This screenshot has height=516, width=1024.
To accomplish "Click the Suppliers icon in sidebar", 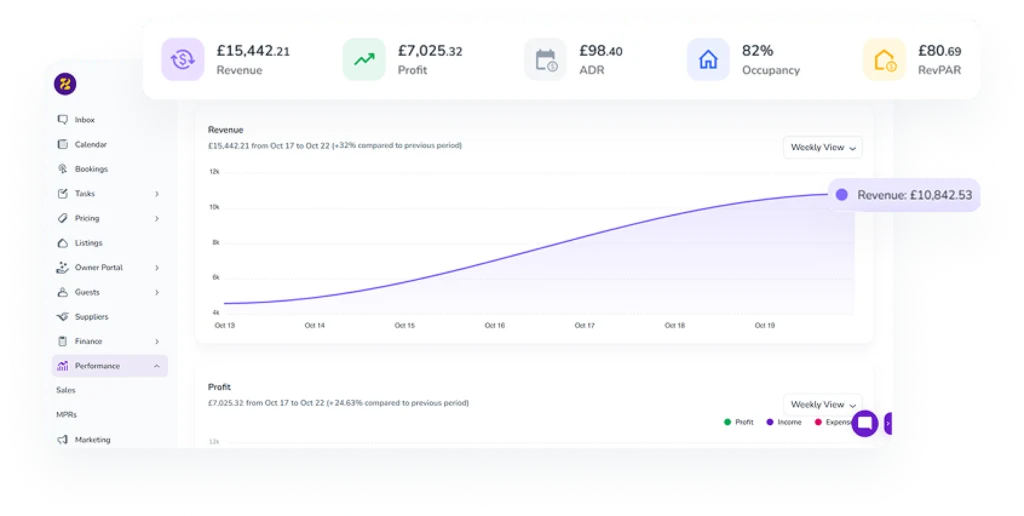I will click(x=63, y=317).
